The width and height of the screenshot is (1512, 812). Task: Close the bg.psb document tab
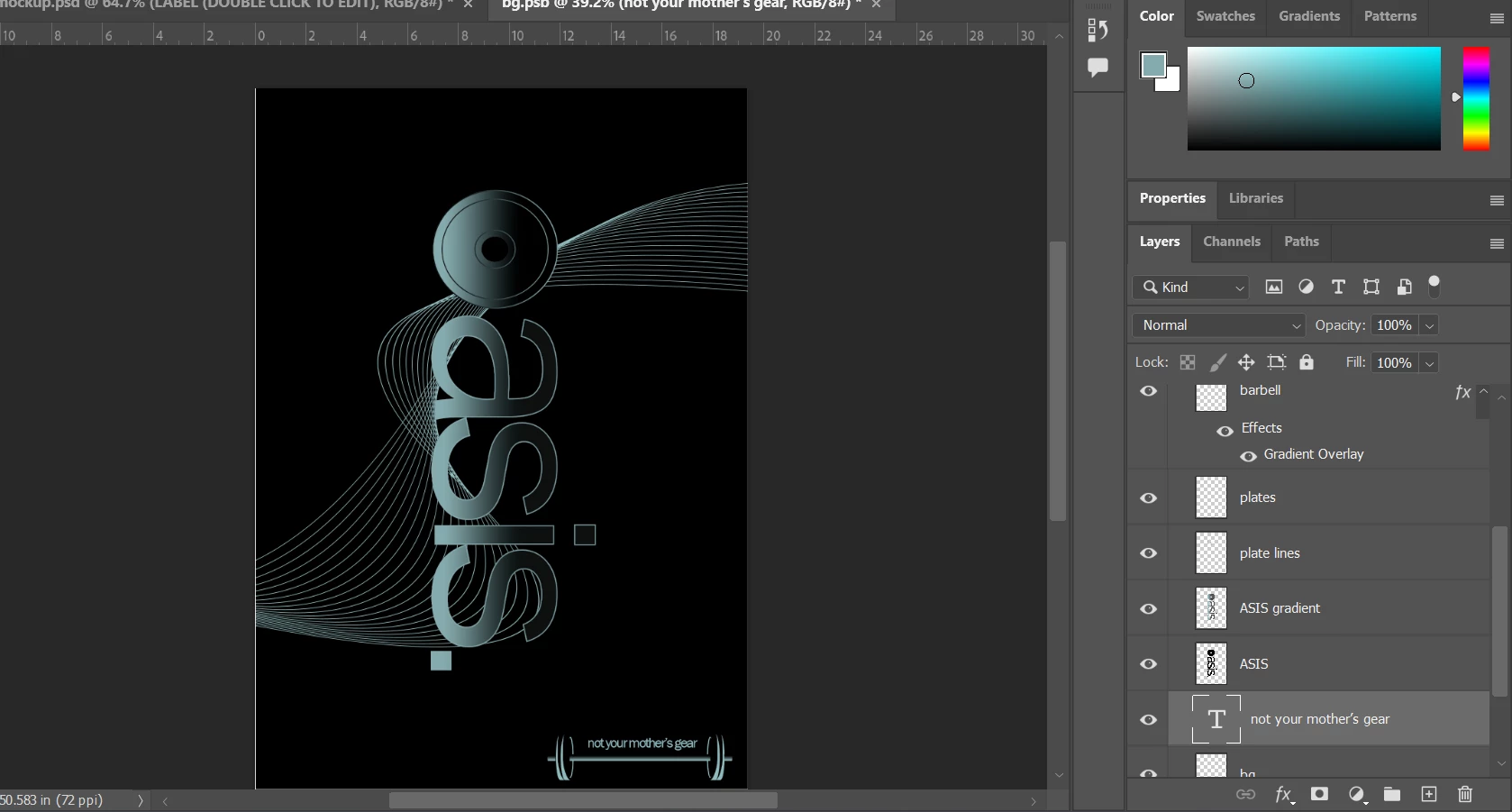pyautogui.click(x=876, y=5)
